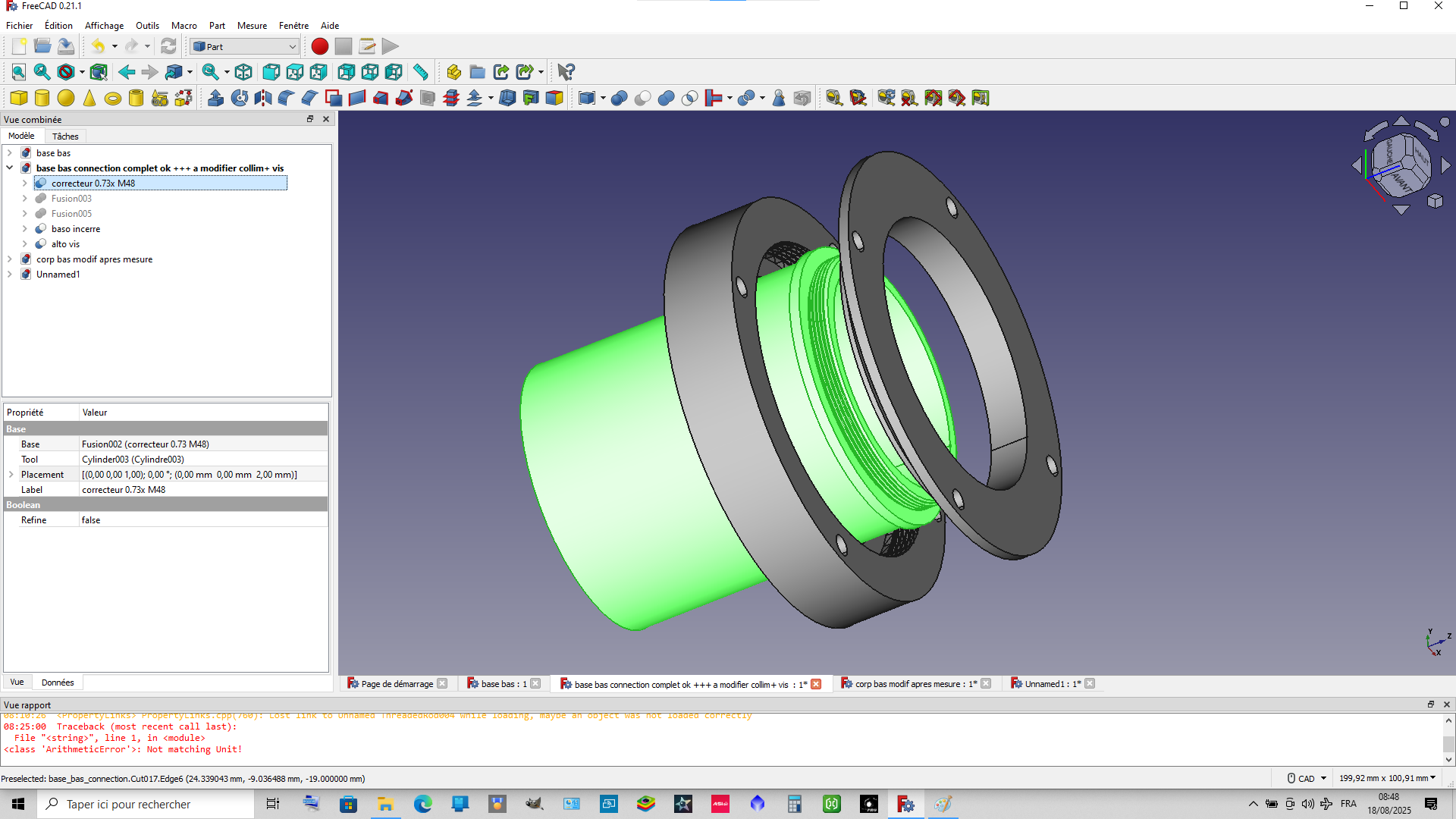Open the corp bas modif apres mesure tab
The image size is (1456, 819).
coord(911,684)
